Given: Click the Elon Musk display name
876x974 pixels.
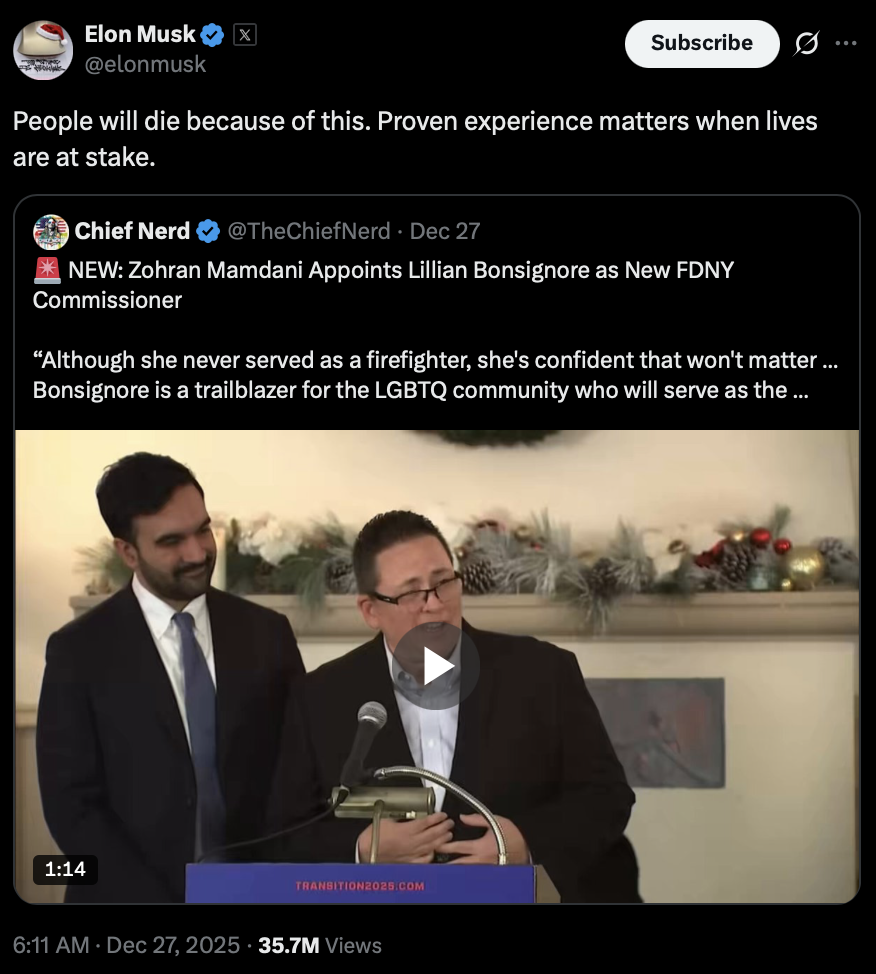Looking at the screenshot, I should click(x=140, y=34).
